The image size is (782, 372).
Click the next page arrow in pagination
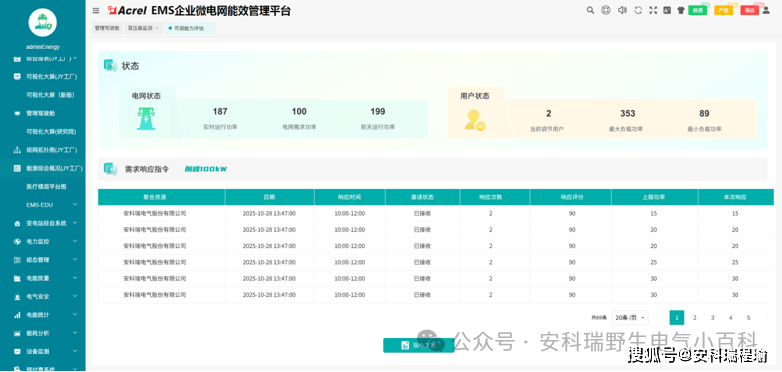pyautogui.click(x=766, y=318)
